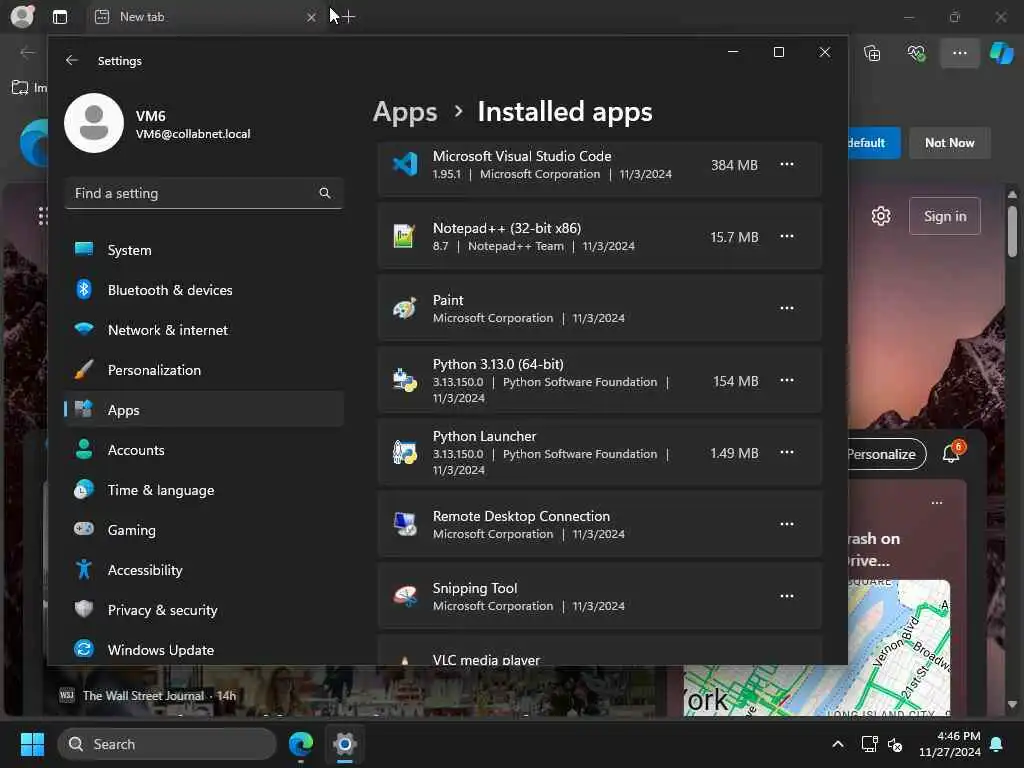Open a new tab in Edge
This screenshot has height=768, width=1024.
[348, 16]
